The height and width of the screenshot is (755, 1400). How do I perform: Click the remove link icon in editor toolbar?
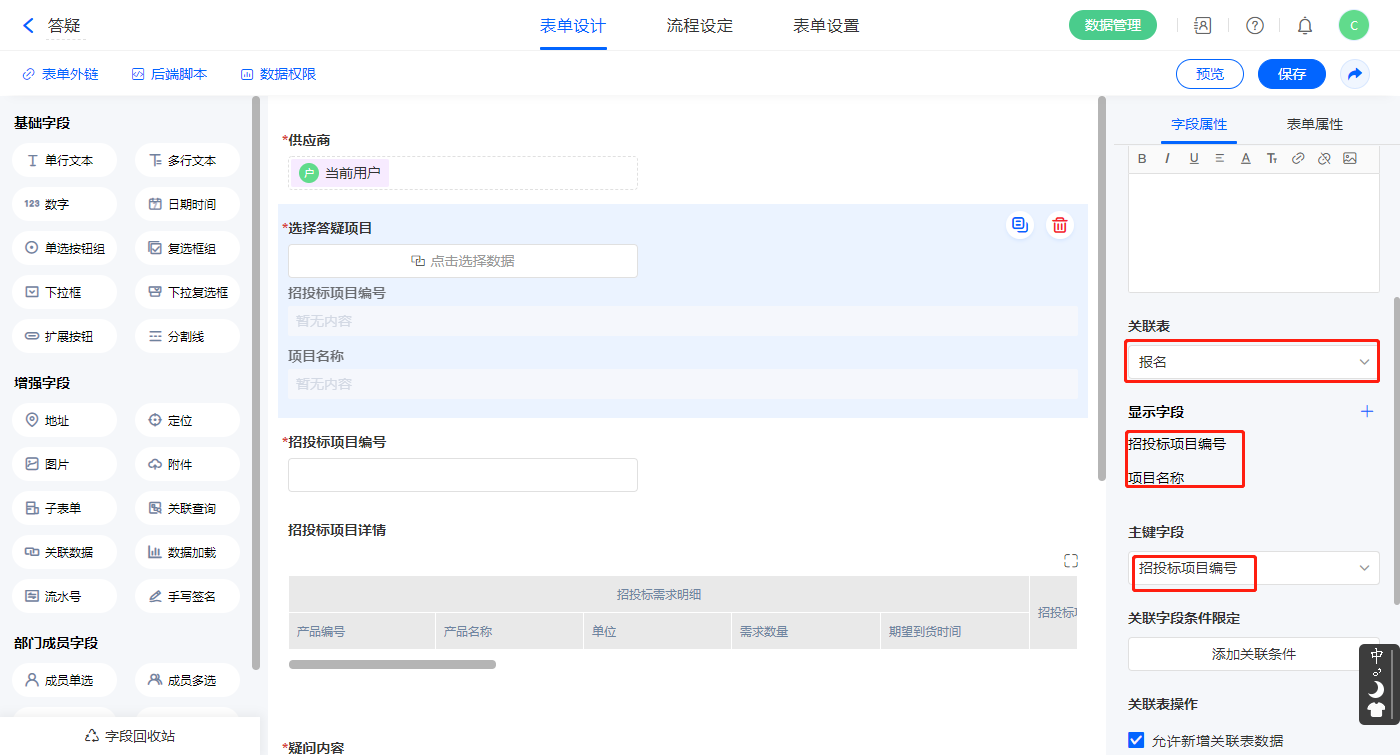coord(1323,158)
